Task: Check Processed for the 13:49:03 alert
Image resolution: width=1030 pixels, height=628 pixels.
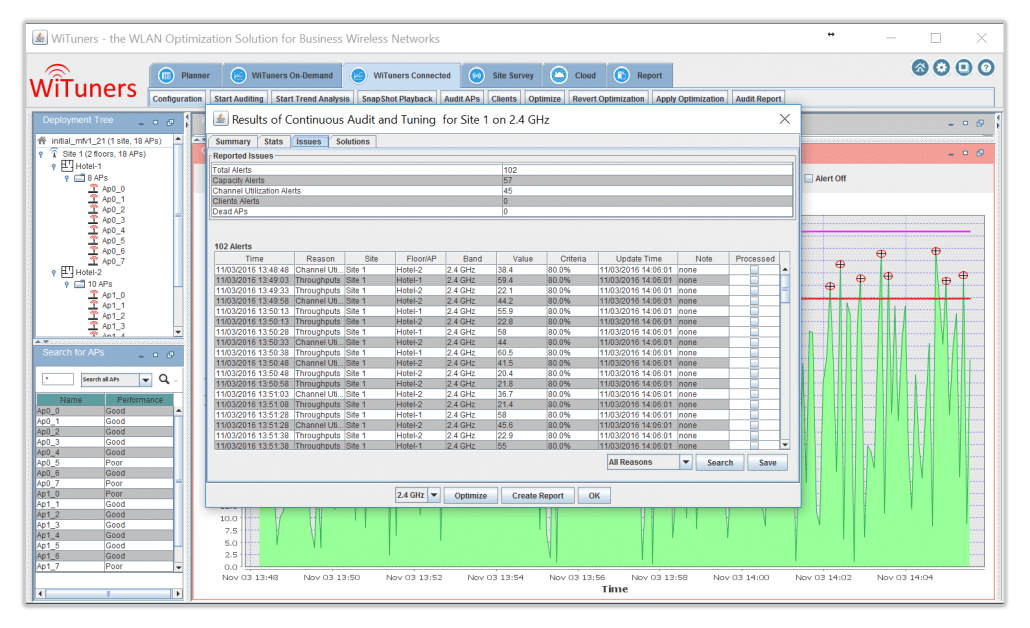Action: click(x=754, y=280)
